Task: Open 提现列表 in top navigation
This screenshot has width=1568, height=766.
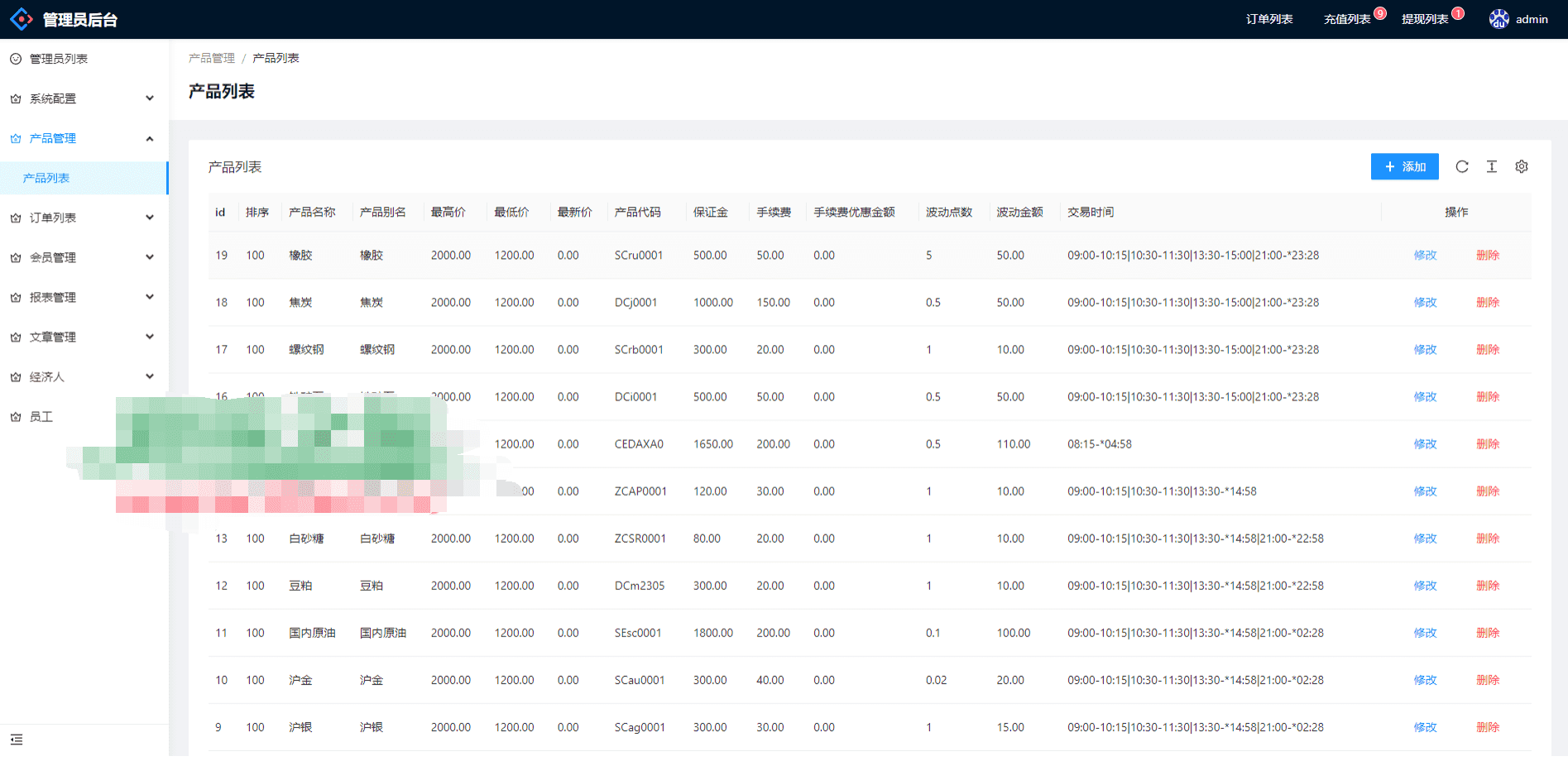Action: point(1425,19)
